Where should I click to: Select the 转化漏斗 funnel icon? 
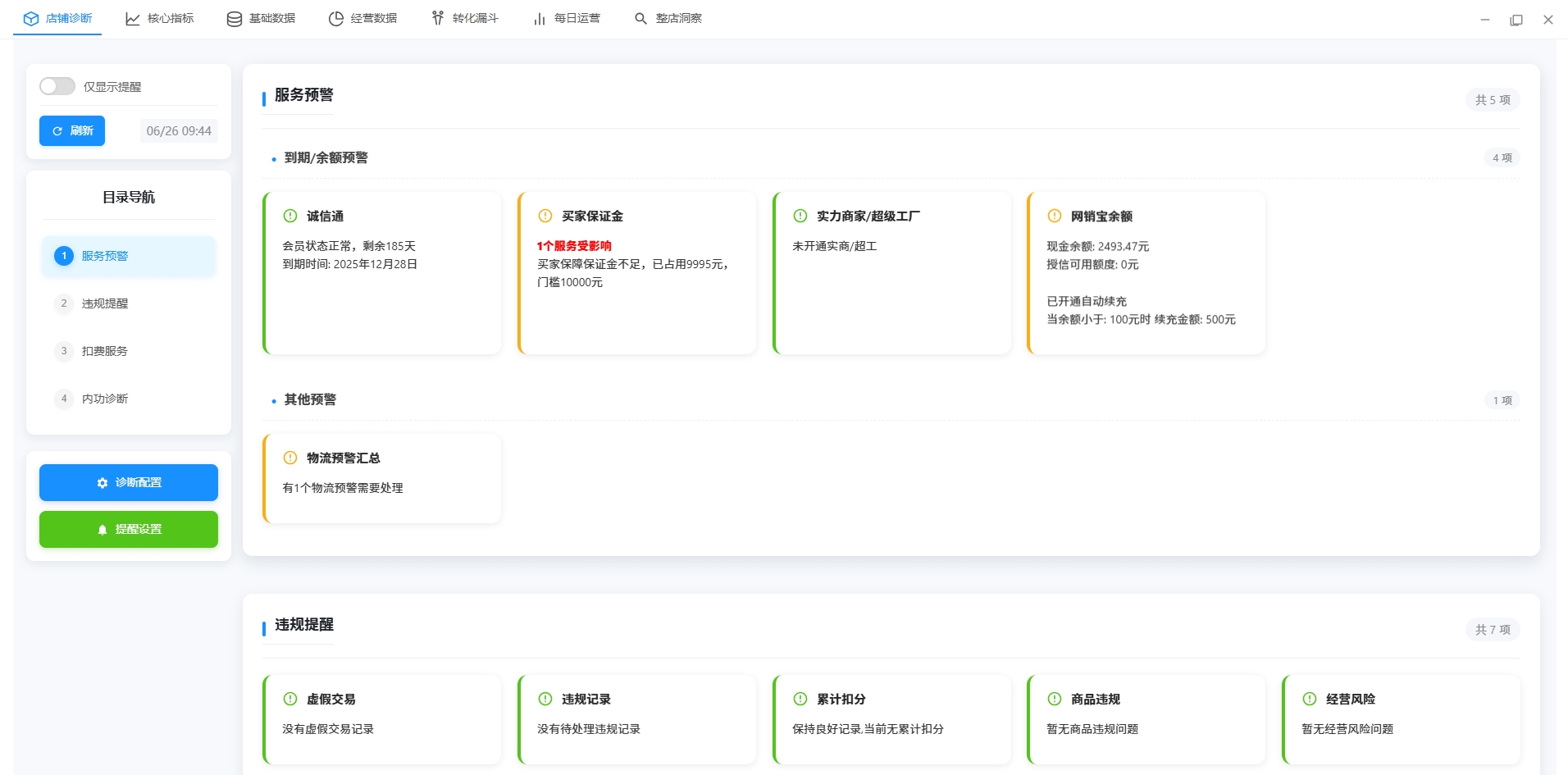pyautogui.click(x=437, y=18)
